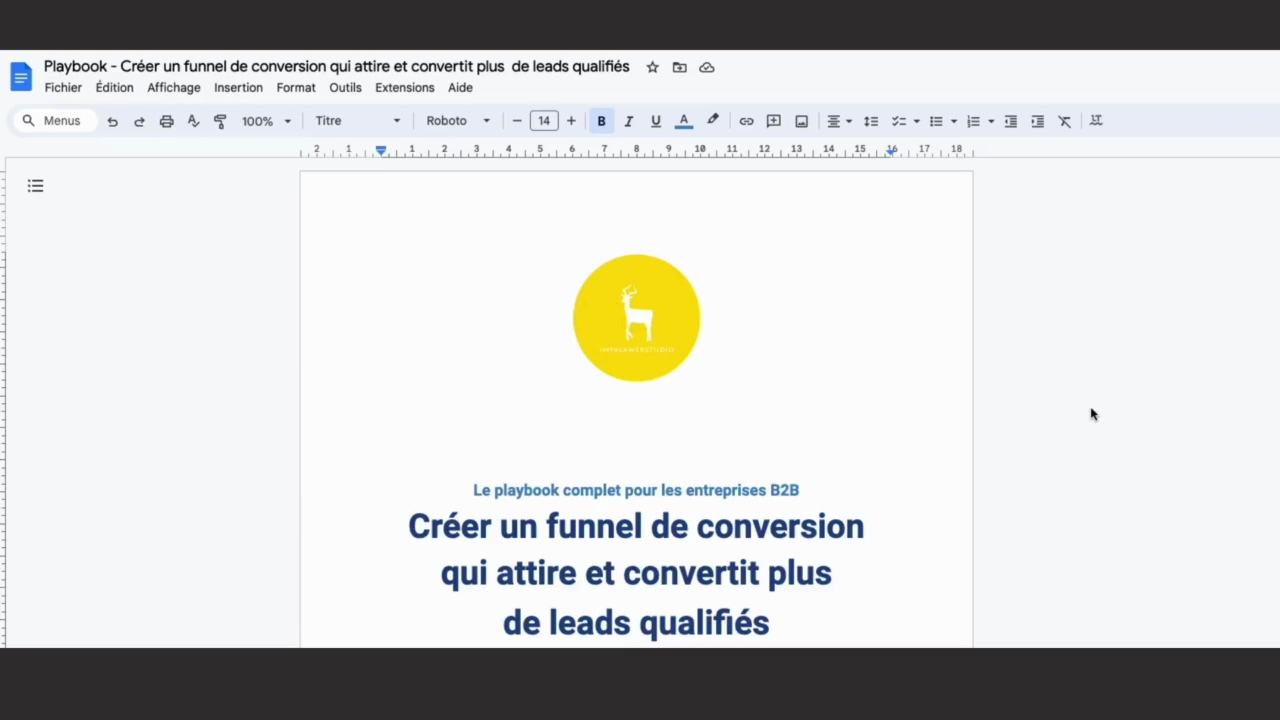This screenshot has height=720, width=1280.
Task: Move document using the folder icon
Action: pos(680,67)
